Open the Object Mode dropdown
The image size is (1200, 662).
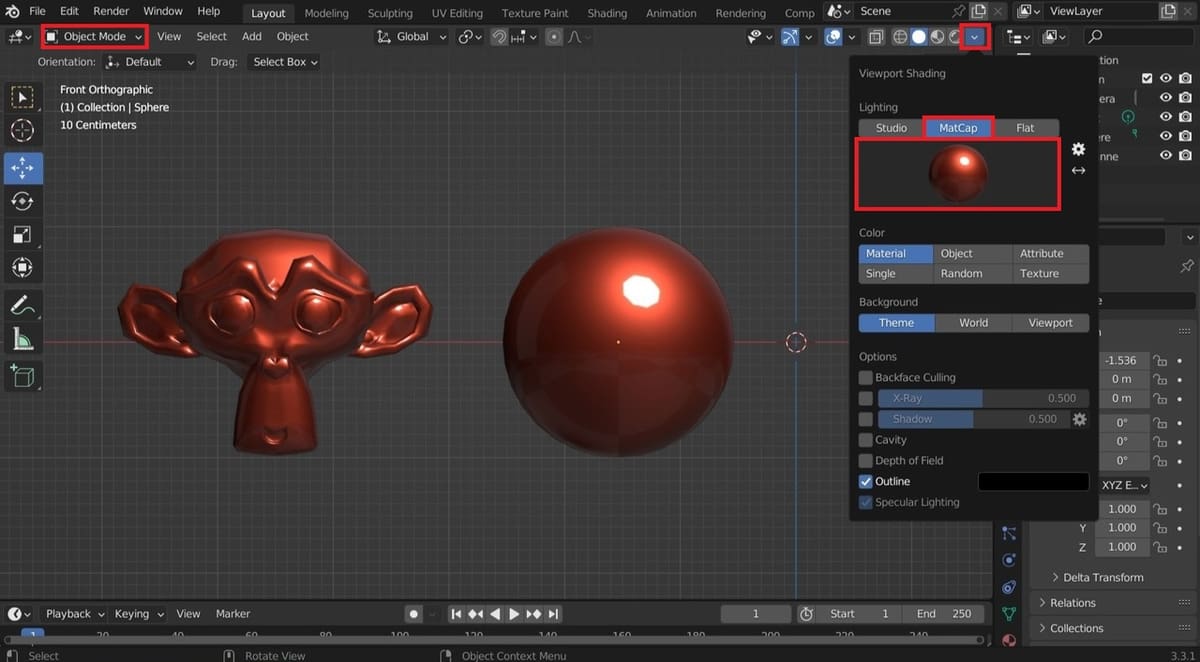point(95,37)
